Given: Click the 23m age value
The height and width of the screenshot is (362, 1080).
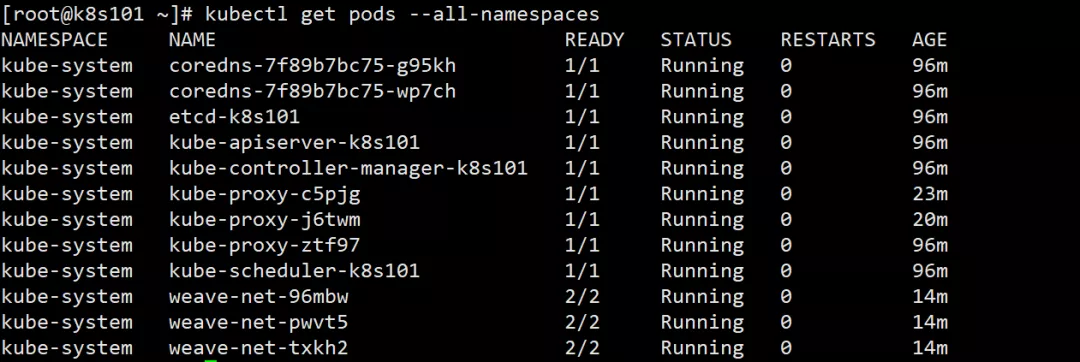Looking at the screenshot, I should point(930,194).
